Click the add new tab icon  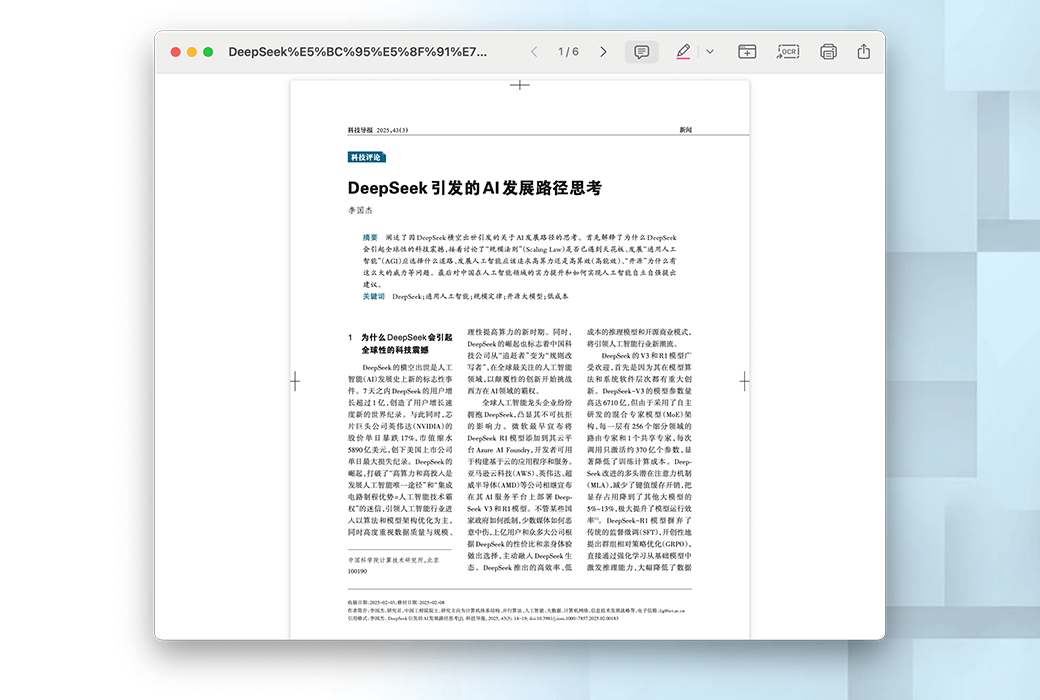(x=747, y=52)
